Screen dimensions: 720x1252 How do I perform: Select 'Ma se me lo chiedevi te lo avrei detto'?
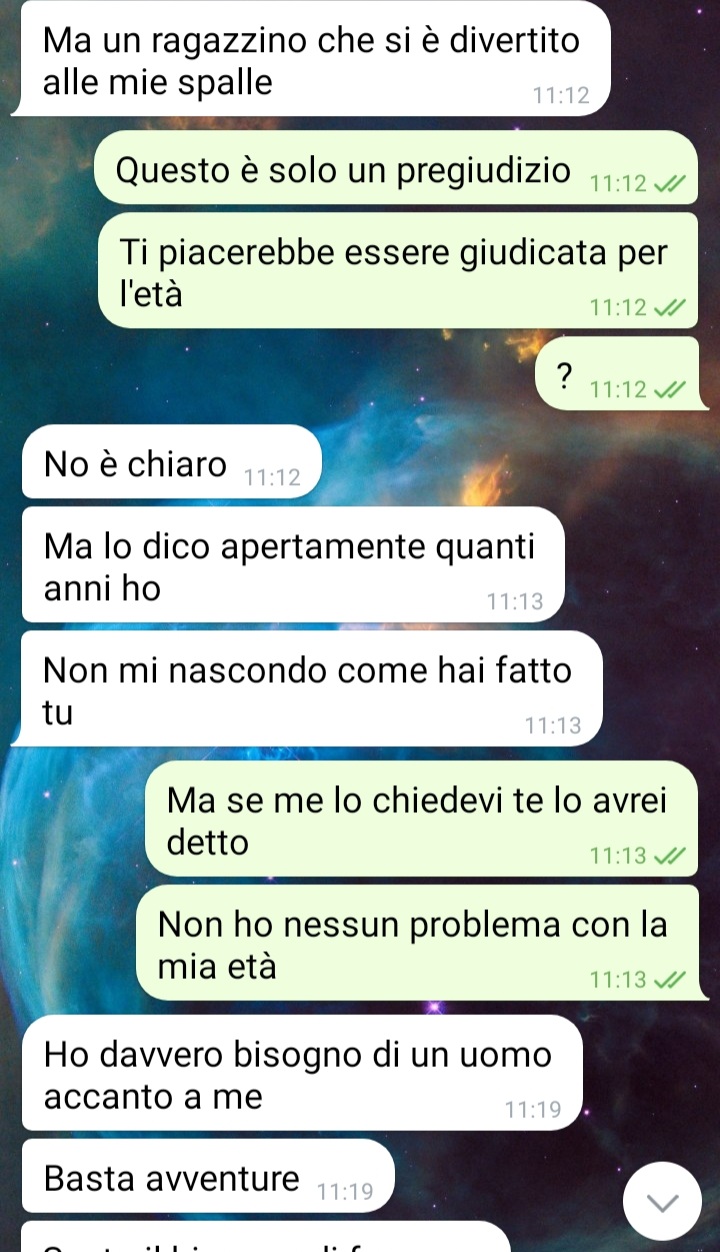tap(421, 818)
